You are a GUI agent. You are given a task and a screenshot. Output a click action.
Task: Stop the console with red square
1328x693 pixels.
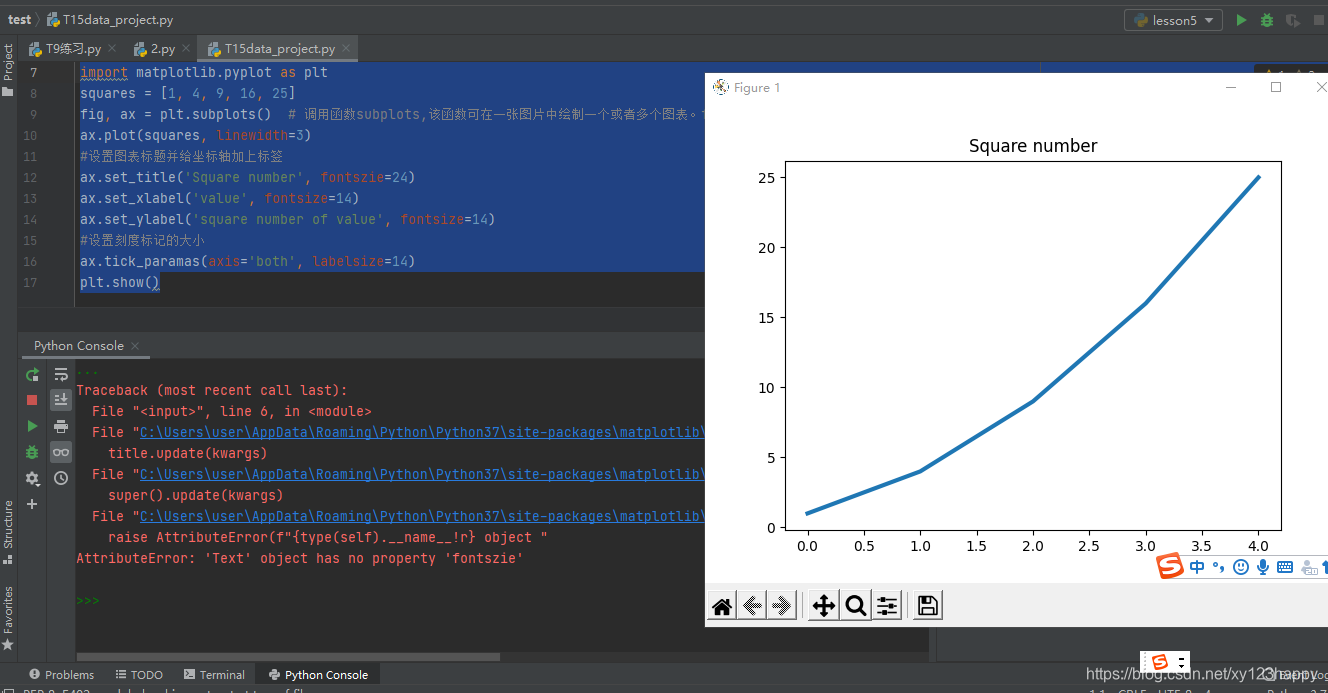pyautogui.click(x=32, y=400)
